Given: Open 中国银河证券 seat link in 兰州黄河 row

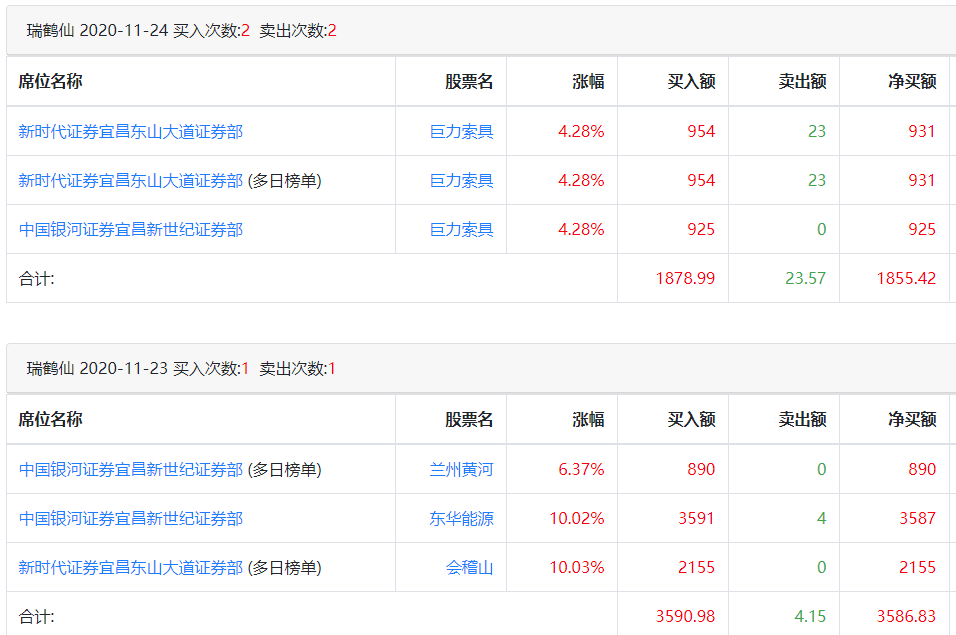Looking at the screenshot, I should click(x=130, y=469).
